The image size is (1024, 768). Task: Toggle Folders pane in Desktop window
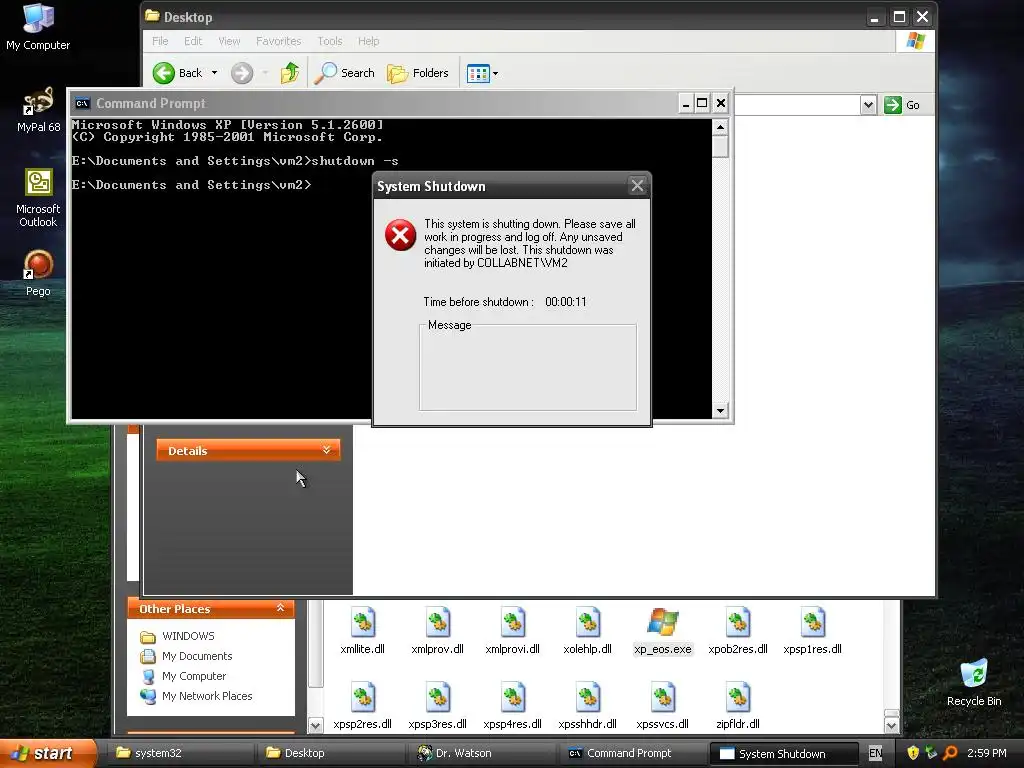pos(418,73)
